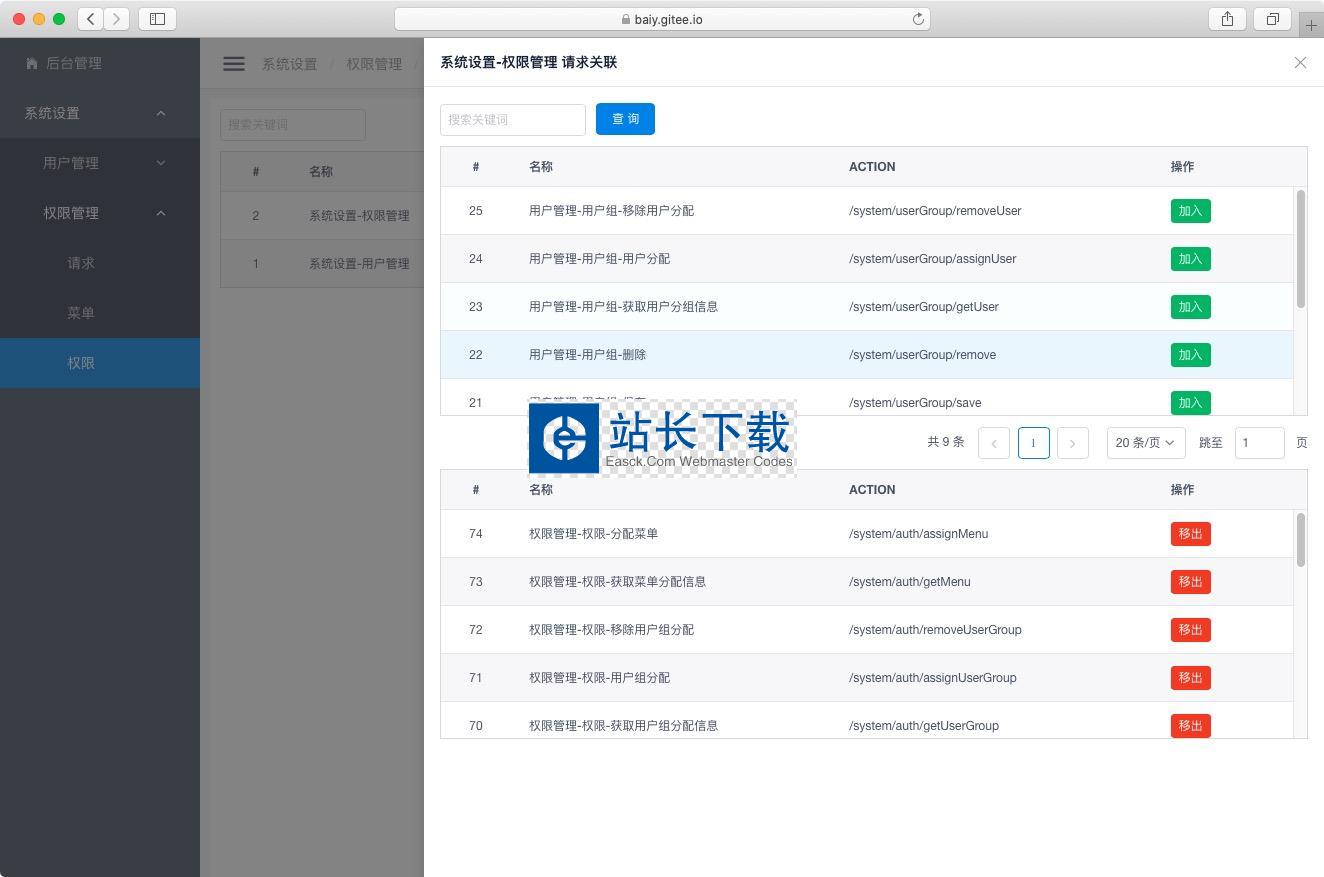Click 移出 for getUserGroup row

1190,725
